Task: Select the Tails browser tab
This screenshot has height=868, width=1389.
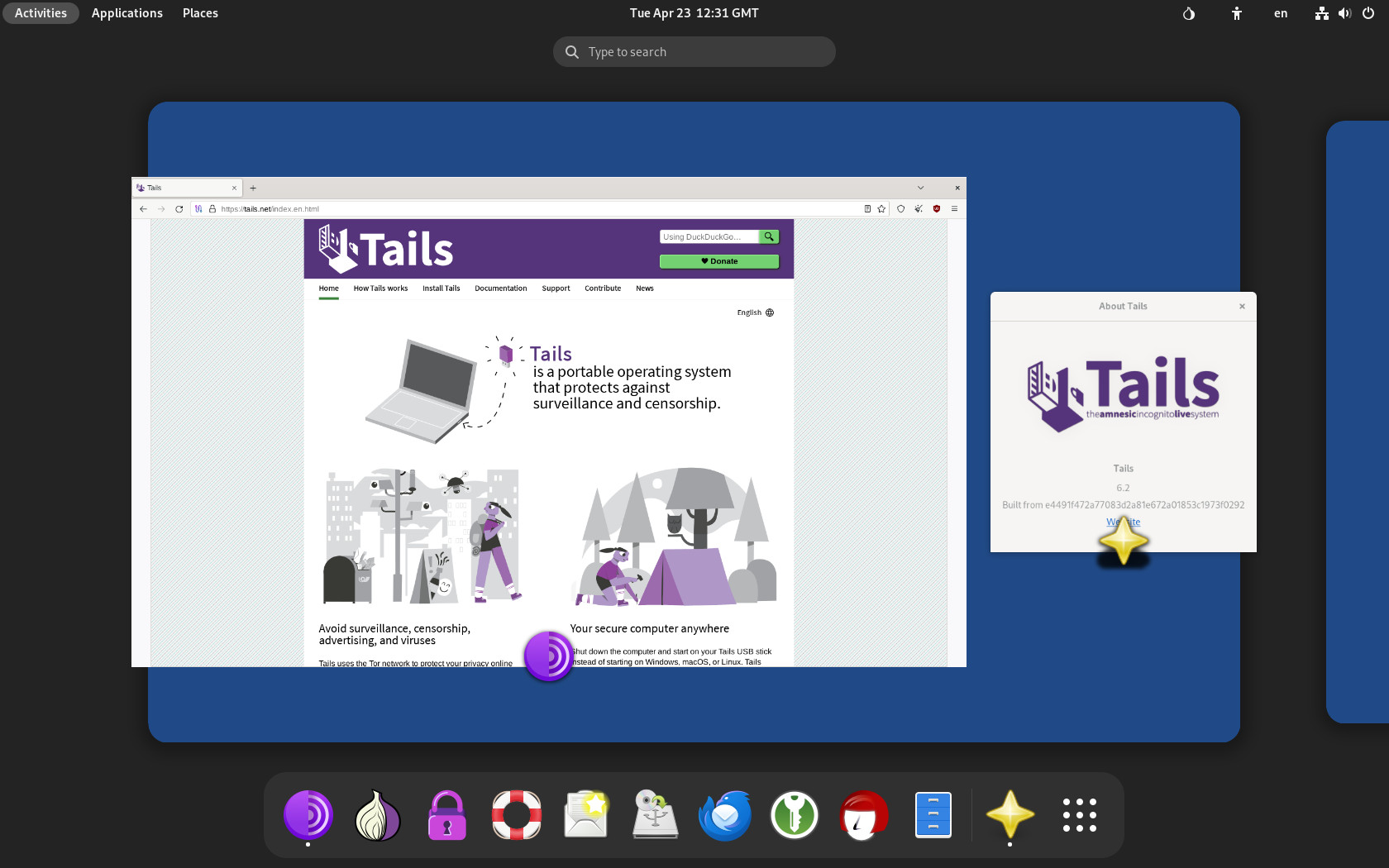Action: (187, 188)
